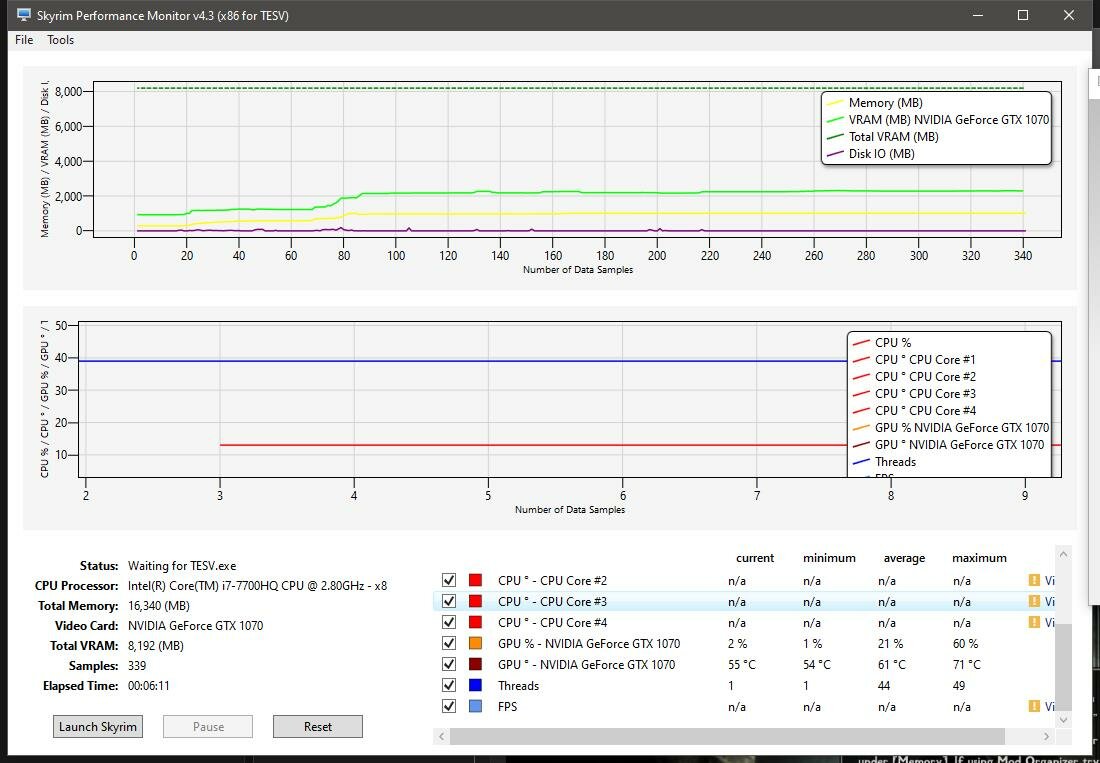The height and width of the screenshot is (763, 1100).
Task: Click red color swatch for CPU Core #2
Action: 476,581
